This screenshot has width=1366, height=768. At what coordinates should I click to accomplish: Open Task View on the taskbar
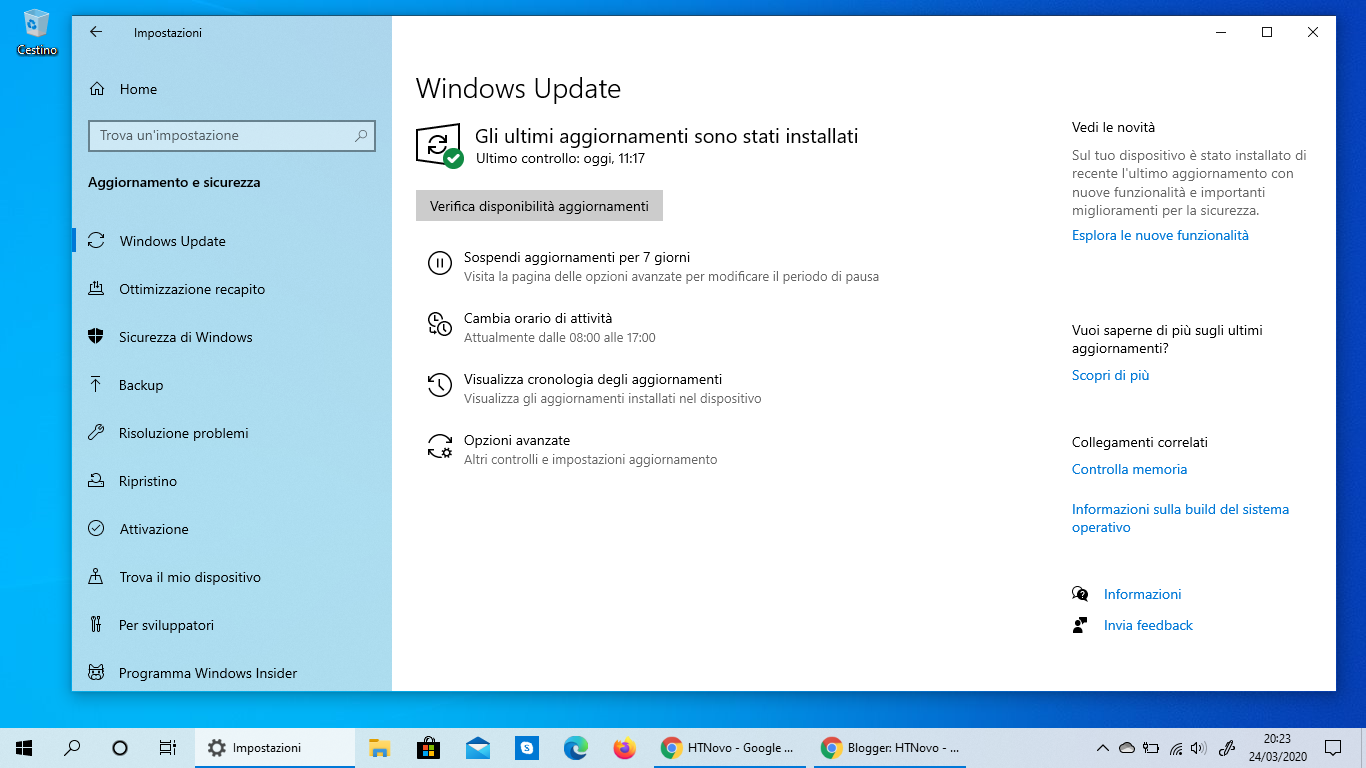tap(168, 748)
